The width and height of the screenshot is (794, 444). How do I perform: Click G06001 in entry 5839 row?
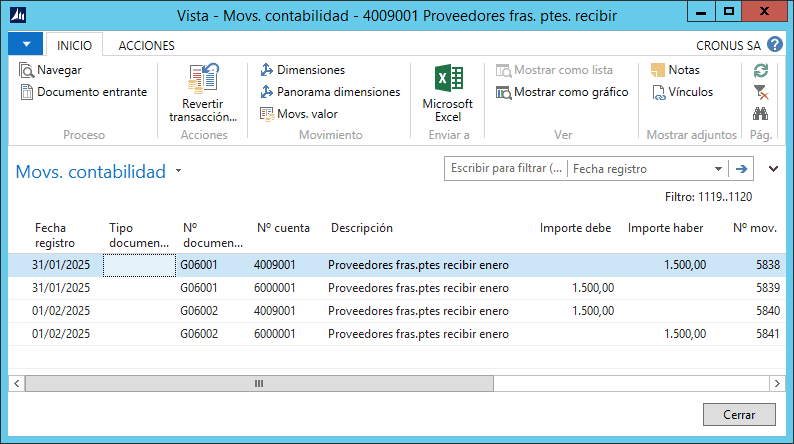click(198, 288)
